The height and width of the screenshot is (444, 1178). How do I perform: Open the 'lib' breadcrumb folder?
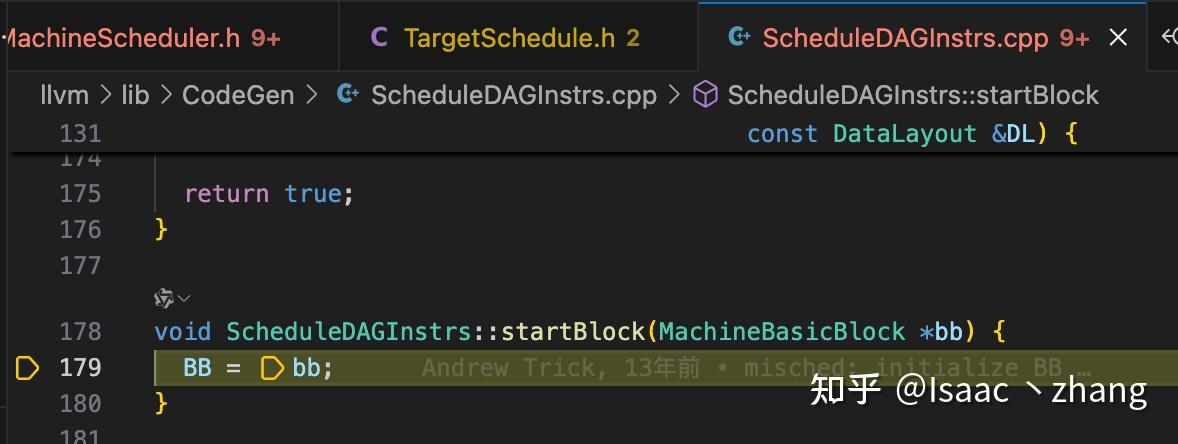[x=135, y=95]
